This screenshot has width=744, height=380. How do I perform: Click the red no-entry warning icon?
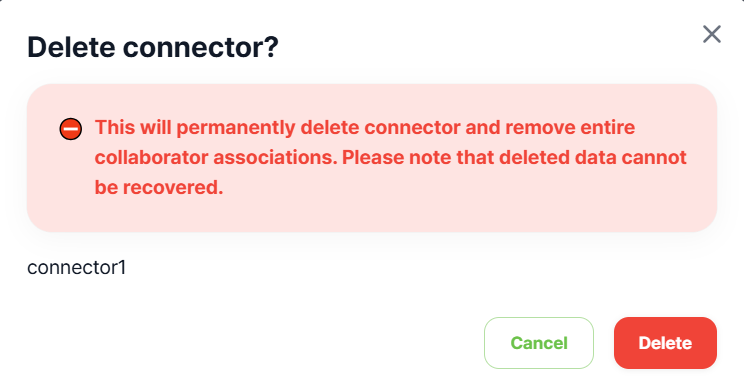point(71,129)
